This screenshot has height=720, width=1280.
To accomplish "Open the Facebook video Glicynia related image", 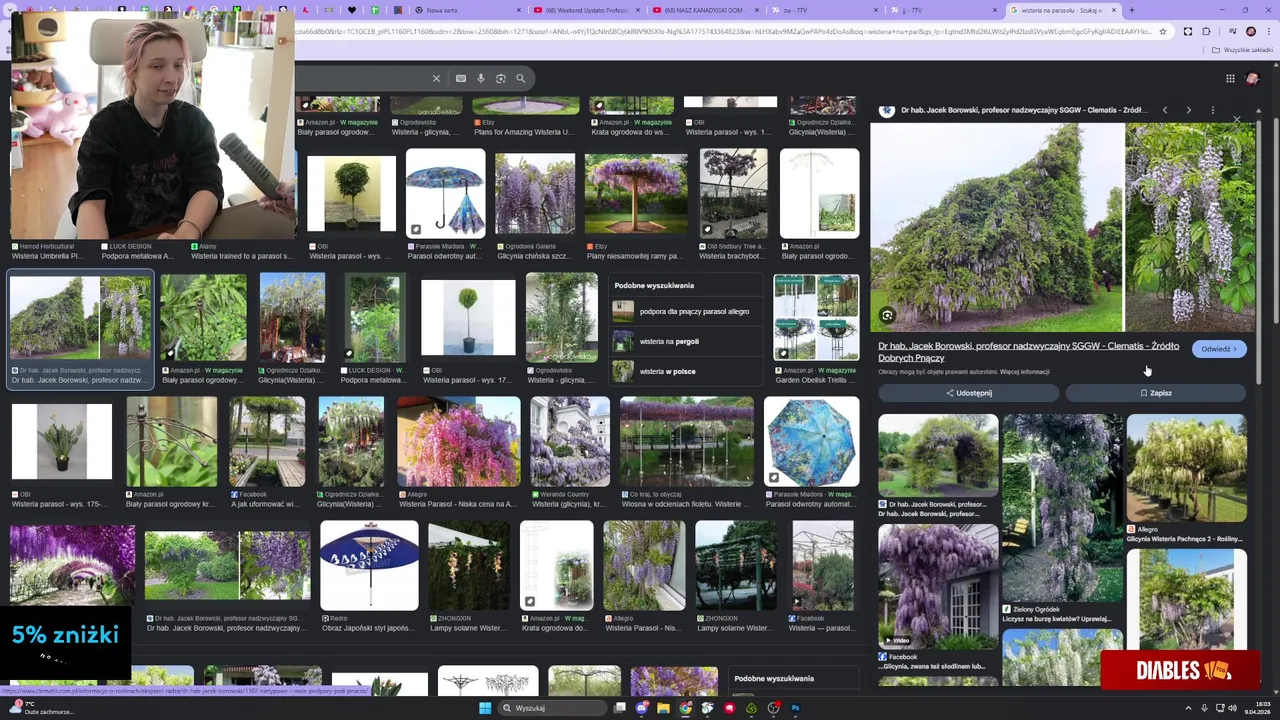I will click(938, 585).
